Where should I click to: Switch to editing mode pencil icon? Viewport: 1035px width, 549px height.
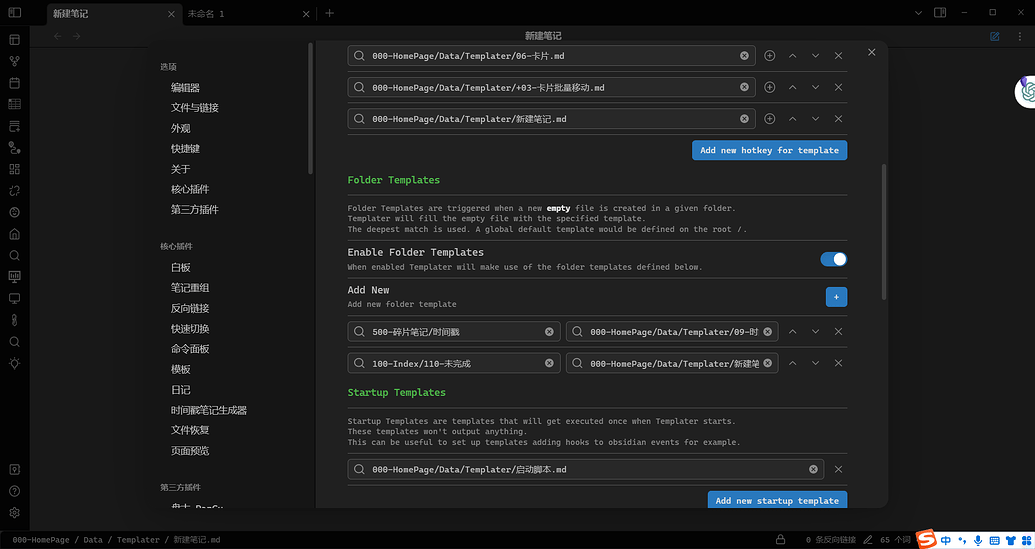pos(995,36)
